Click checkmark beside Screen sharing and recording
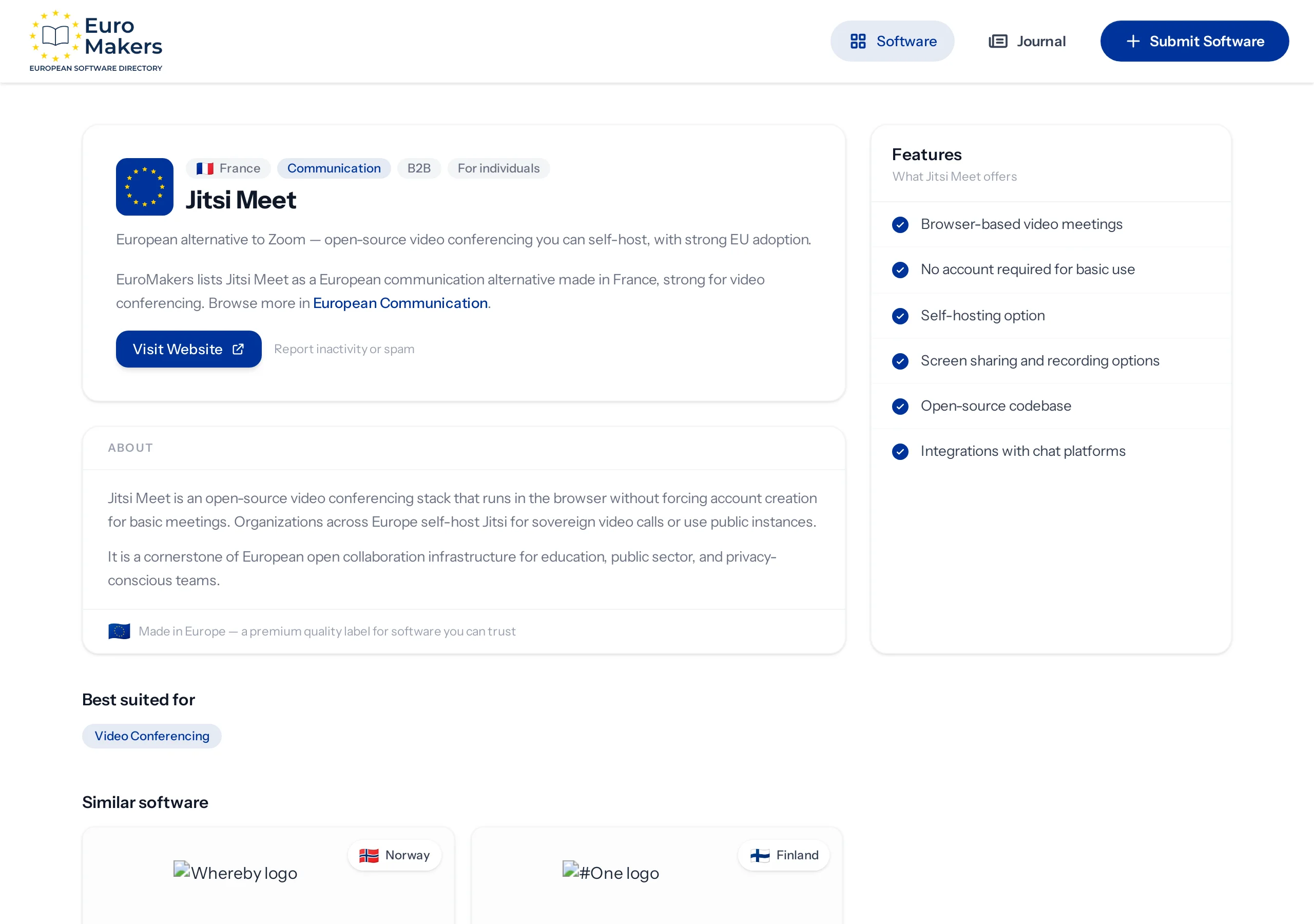 click(900, 361)
